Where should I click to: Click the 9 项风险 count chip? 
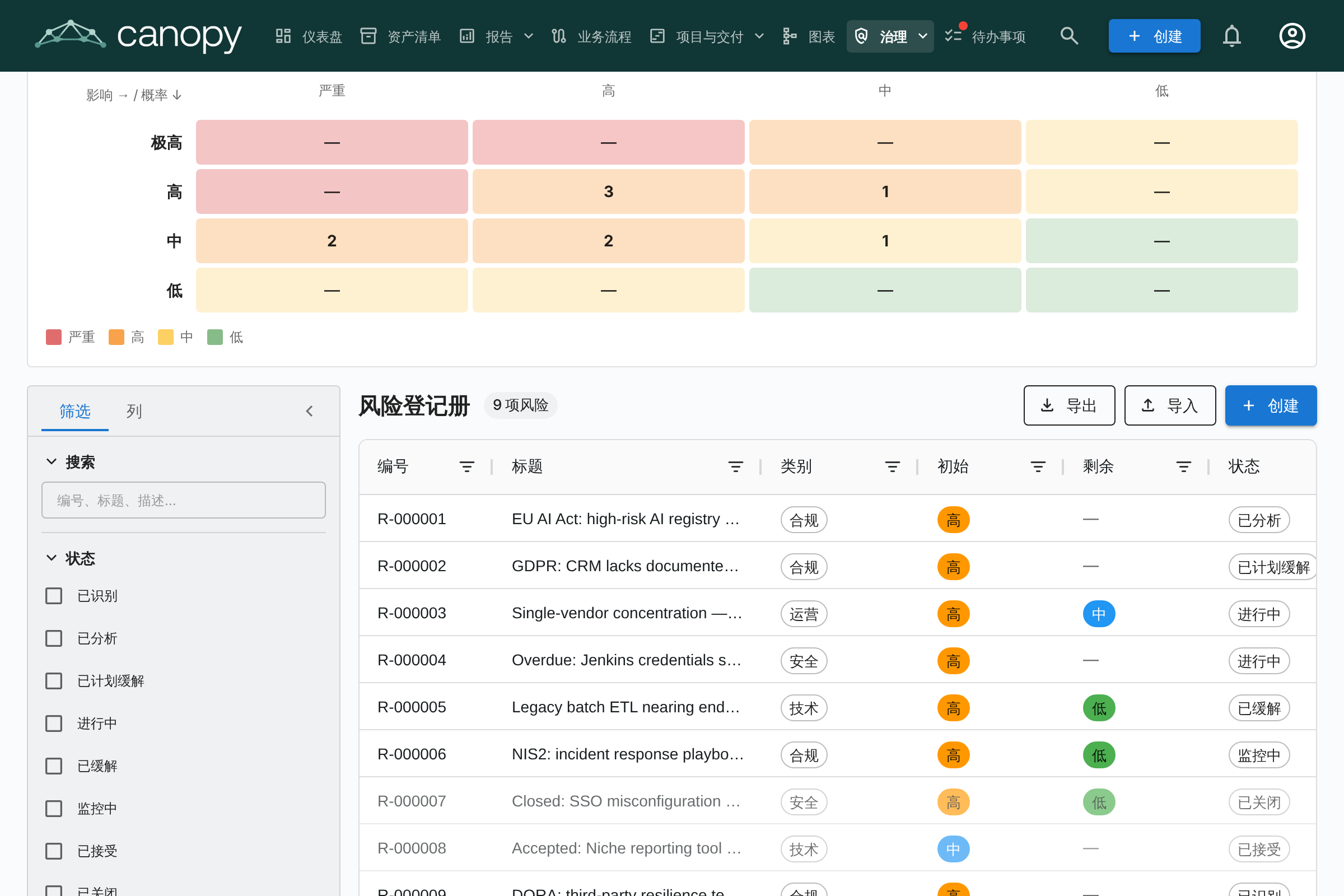[x=520, y=405]
